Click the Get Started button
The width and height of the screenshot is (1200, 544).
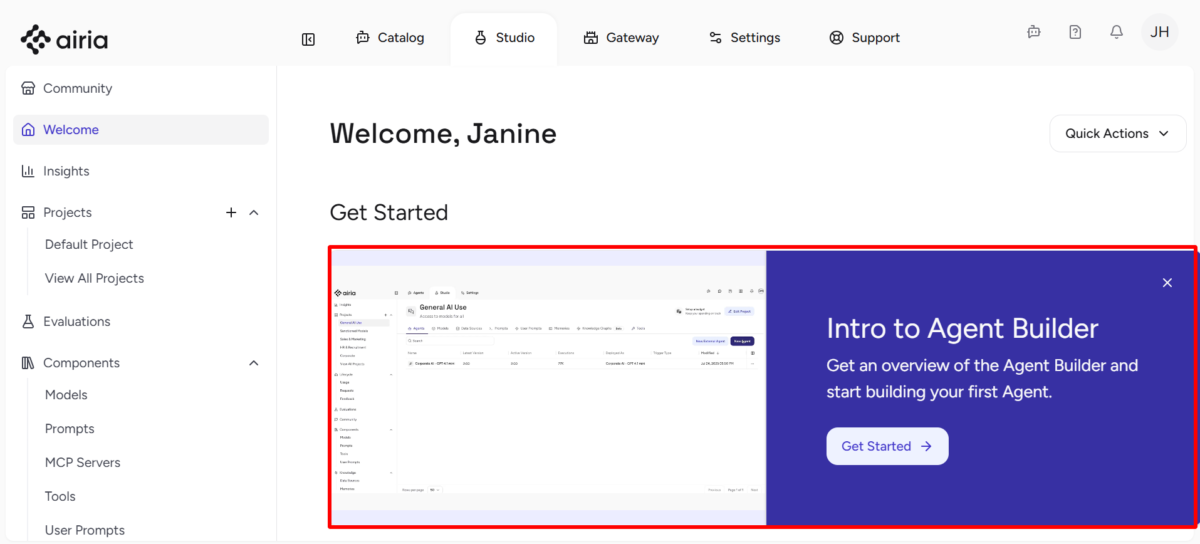(x=887, y=446)
